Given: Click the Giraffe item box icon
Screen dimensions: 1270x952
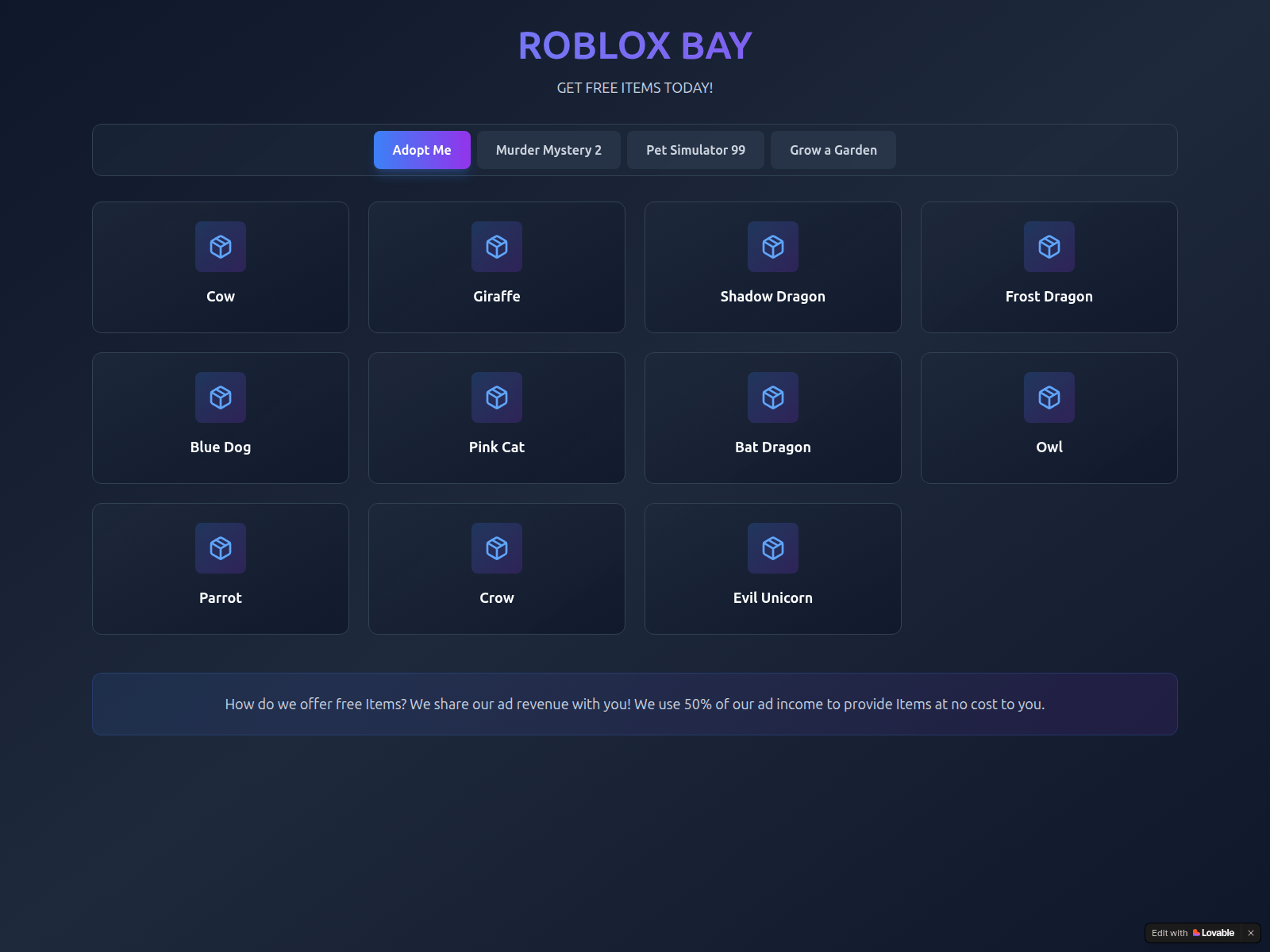Looking at the screenshot, I should tap(497, 247).
